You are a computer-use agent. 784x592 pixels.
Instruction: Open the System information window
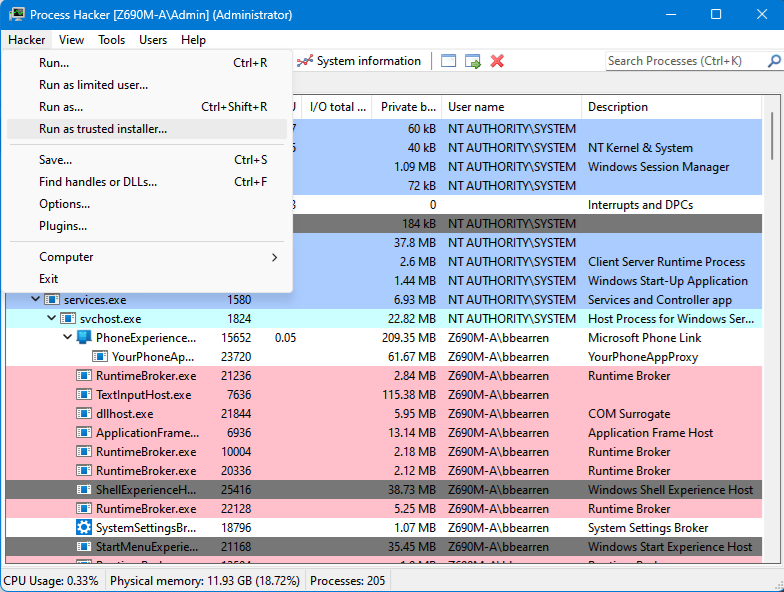pyautogui.click(x=358, y=61)
